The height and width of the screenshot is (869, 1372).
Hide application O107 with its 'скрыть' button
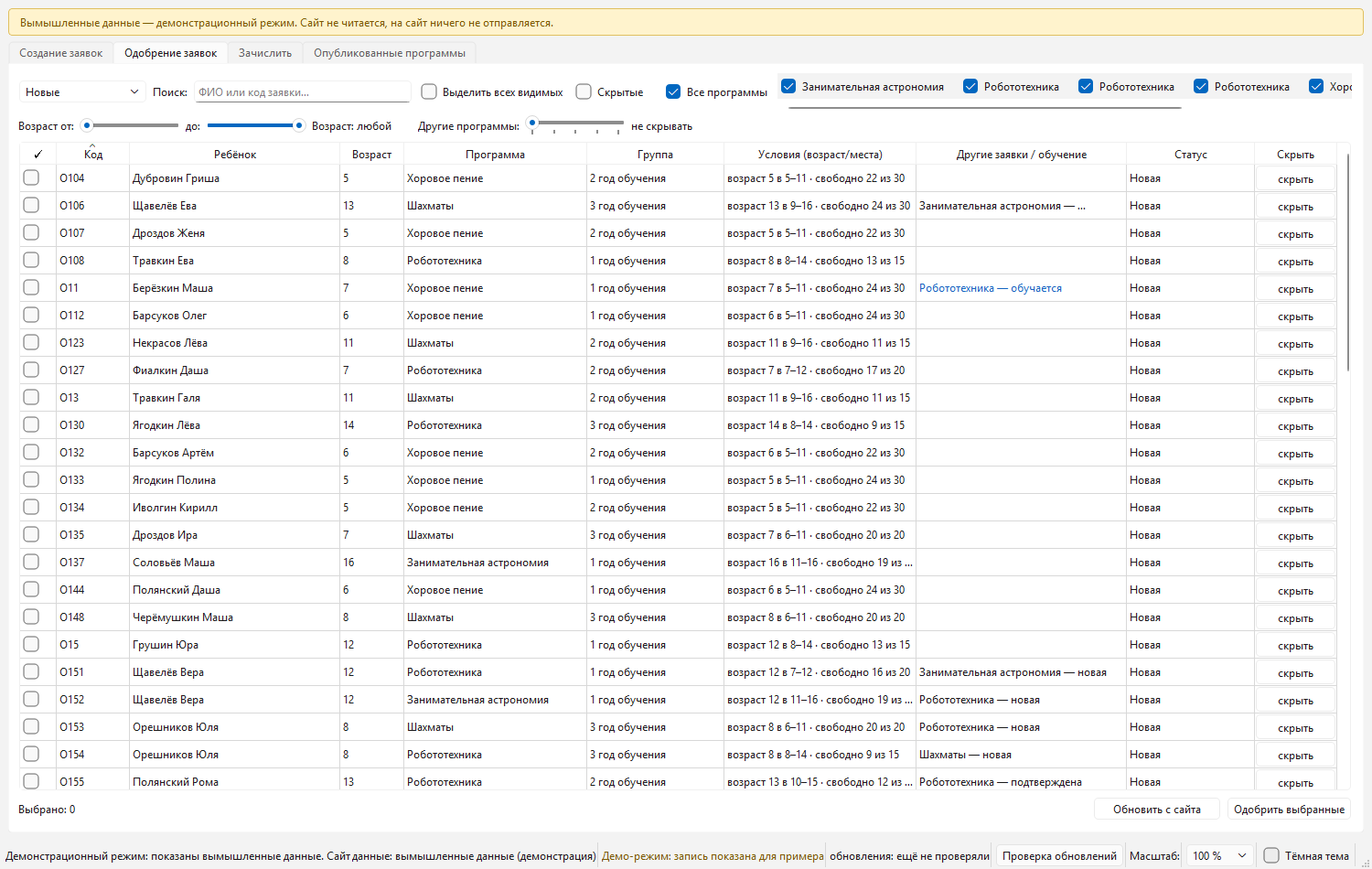point(1295,233)
